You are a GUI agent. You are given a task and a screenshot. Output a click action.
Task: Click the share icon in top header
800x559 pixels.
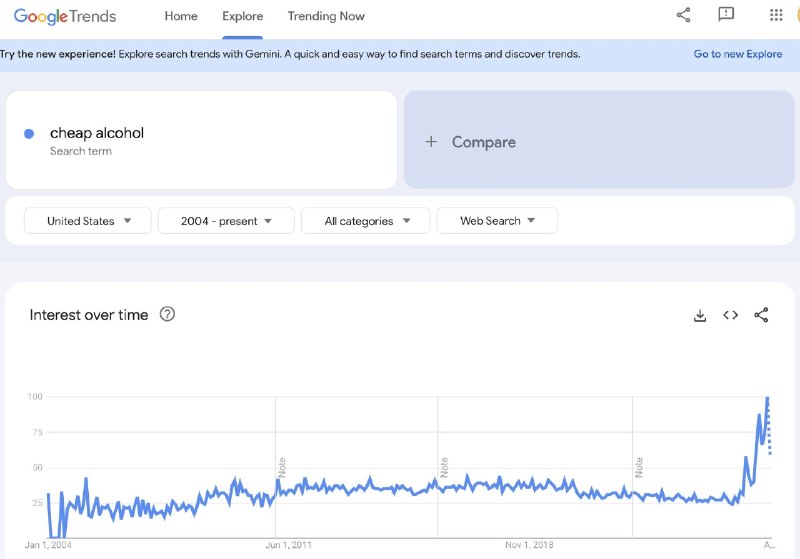683,15
